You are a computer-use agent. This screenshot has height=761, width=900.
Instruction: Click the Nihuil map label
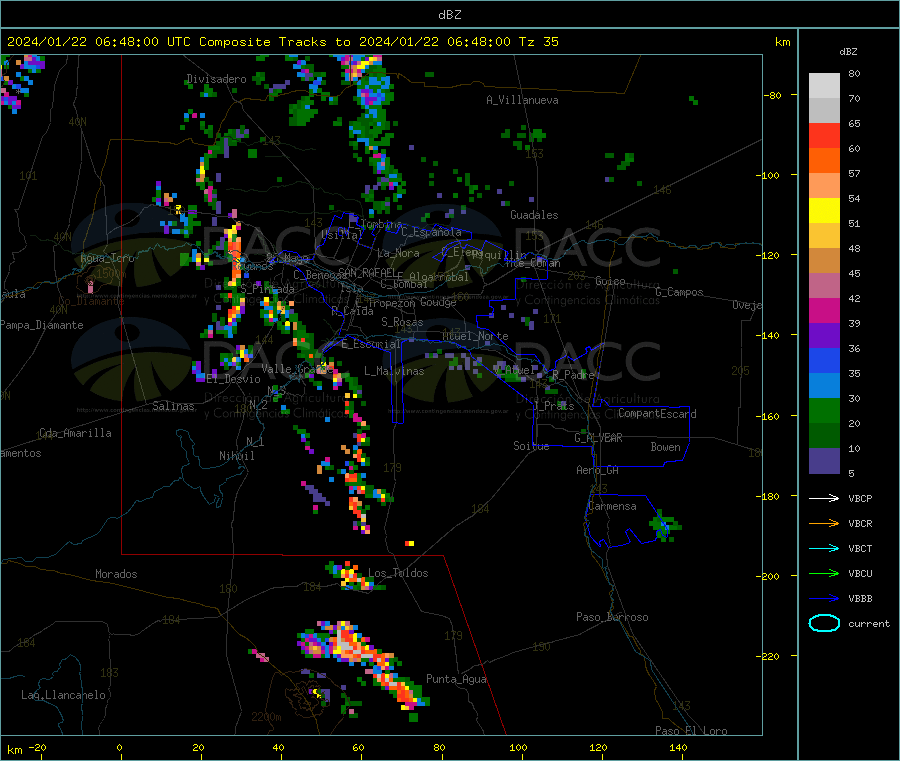pyautogui.click(x=236, y=456)
